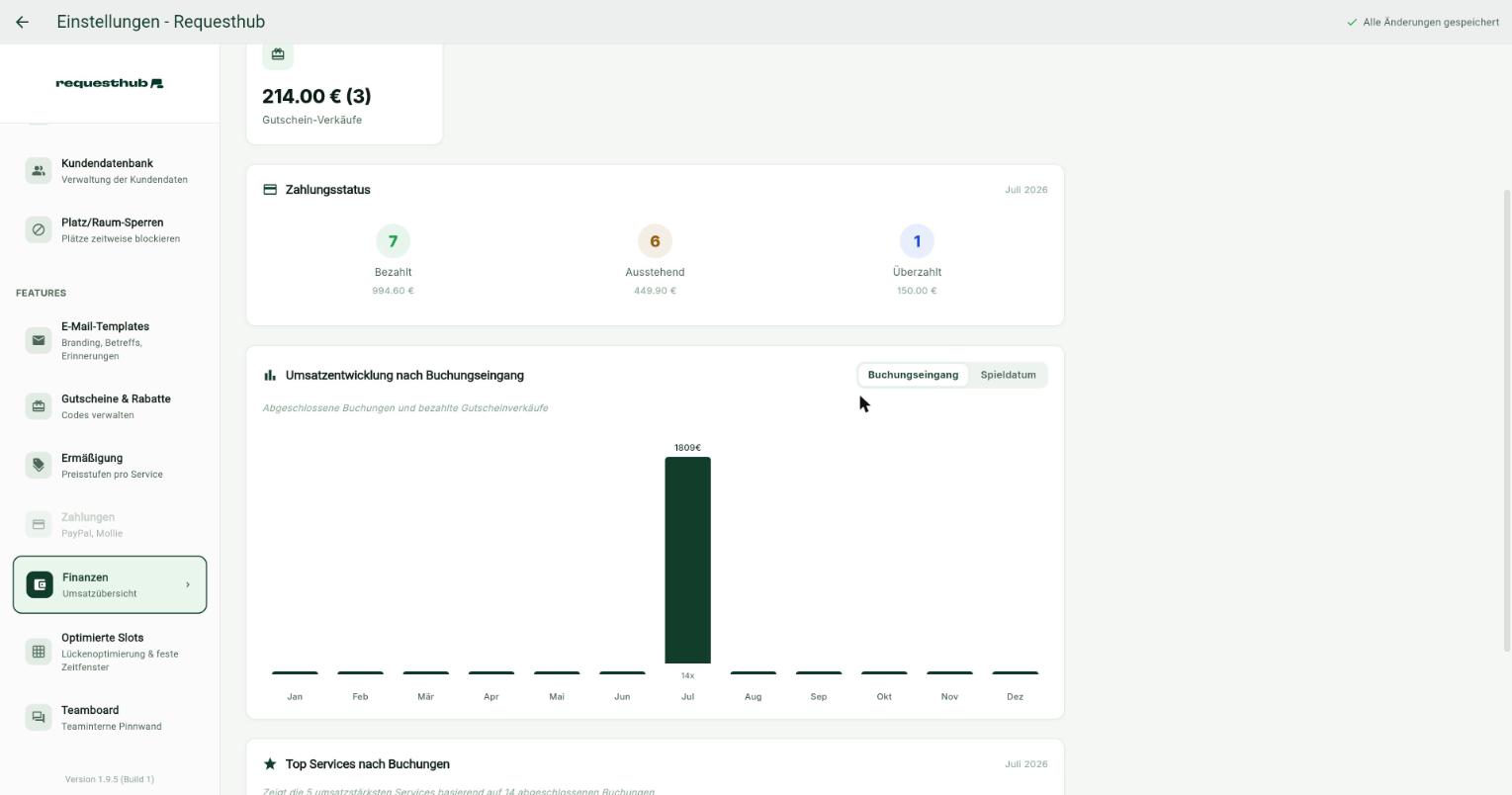The image size is (1512, 795).
Task: Click the Abgeschlossene Buchungen subtitle text
Action: [405, 408]
